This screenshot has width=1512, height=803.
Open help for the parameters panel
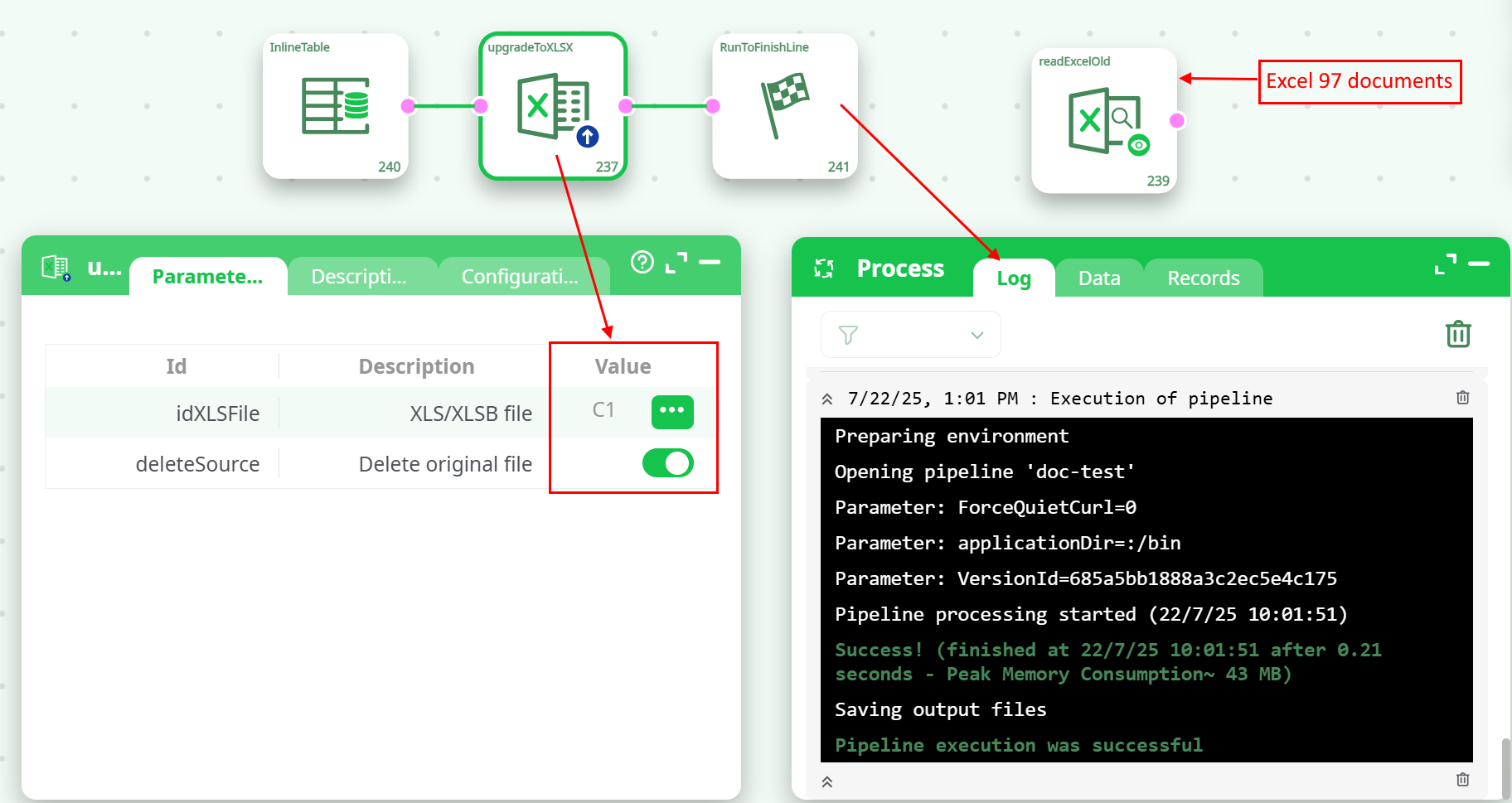(x=642, y=262)
